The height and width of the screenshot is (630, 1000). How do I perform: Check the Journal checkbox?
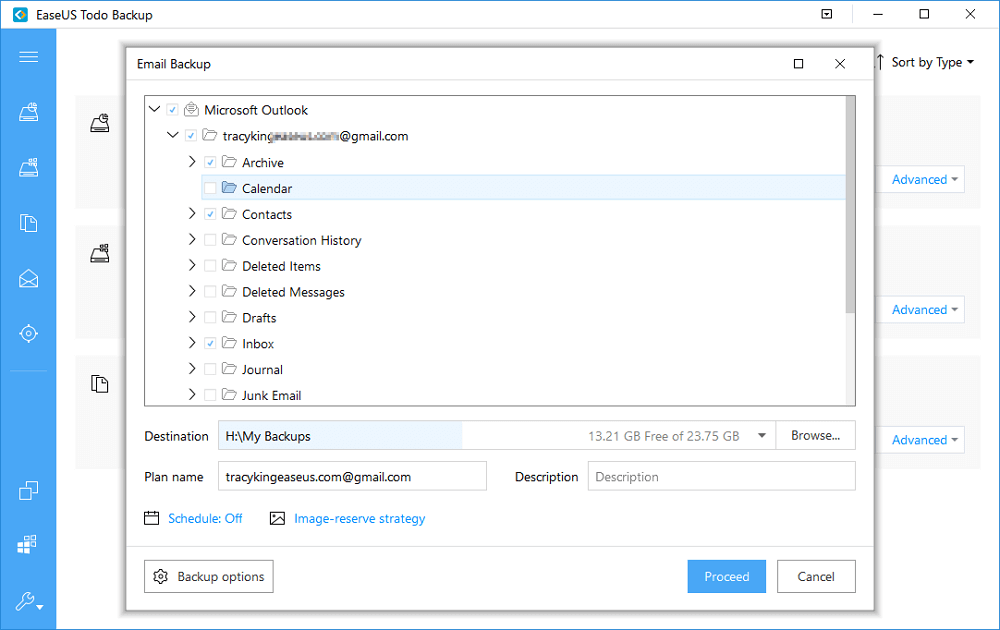210,369
